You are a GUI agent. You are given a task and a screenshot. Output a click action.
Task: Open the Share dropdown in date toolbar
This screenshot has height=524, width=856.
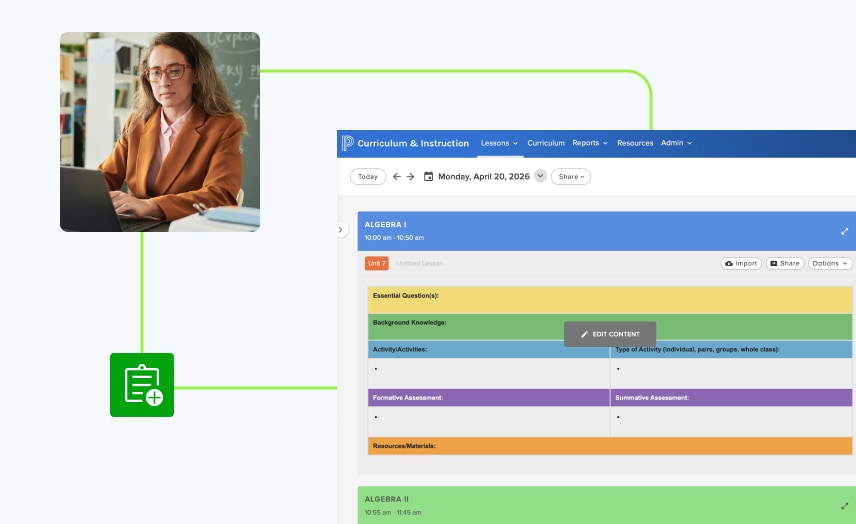coord(571,177)
